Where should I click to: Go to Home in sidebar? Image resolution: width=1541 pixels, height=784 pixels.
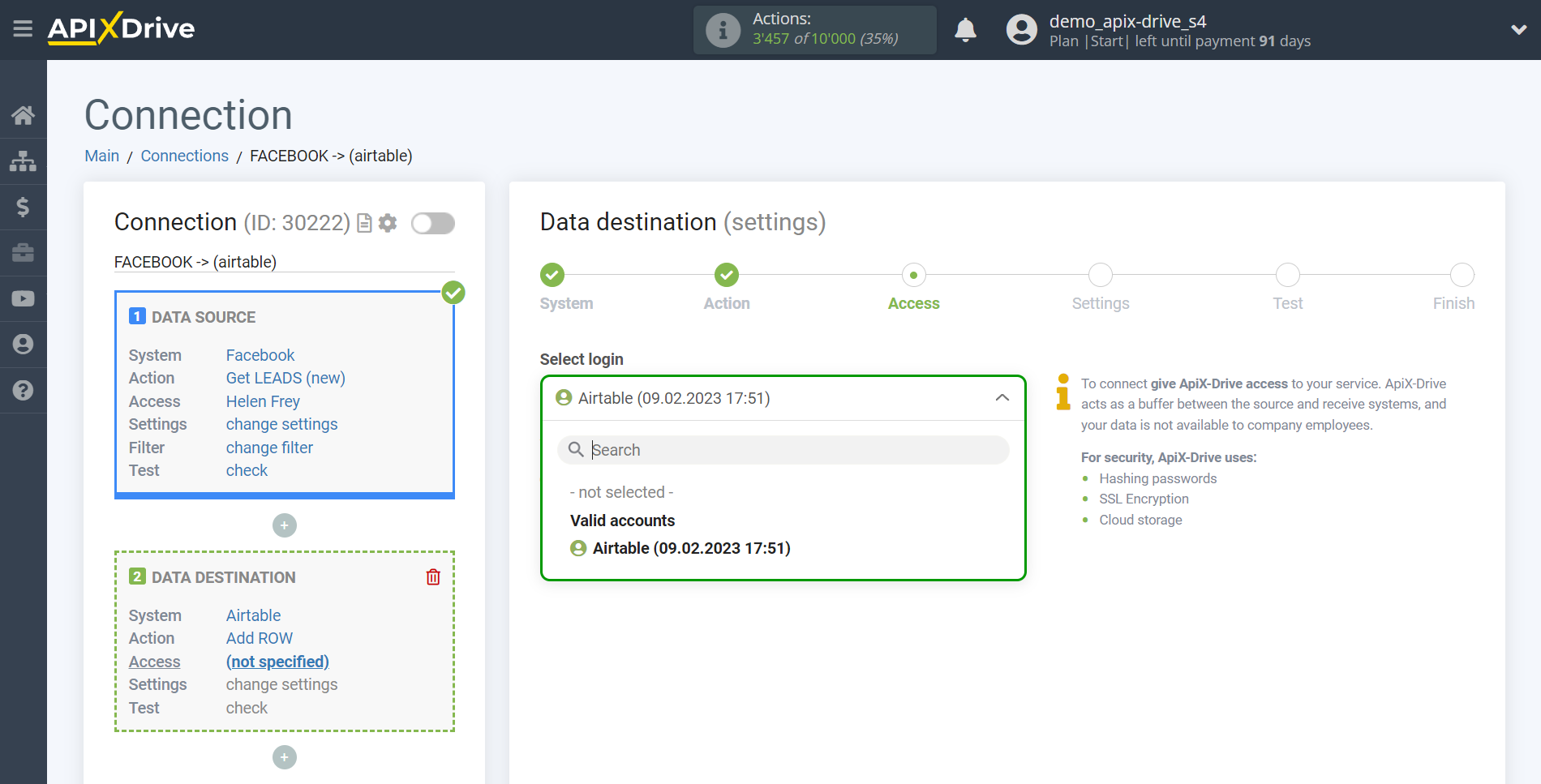(x=23, y=115)
